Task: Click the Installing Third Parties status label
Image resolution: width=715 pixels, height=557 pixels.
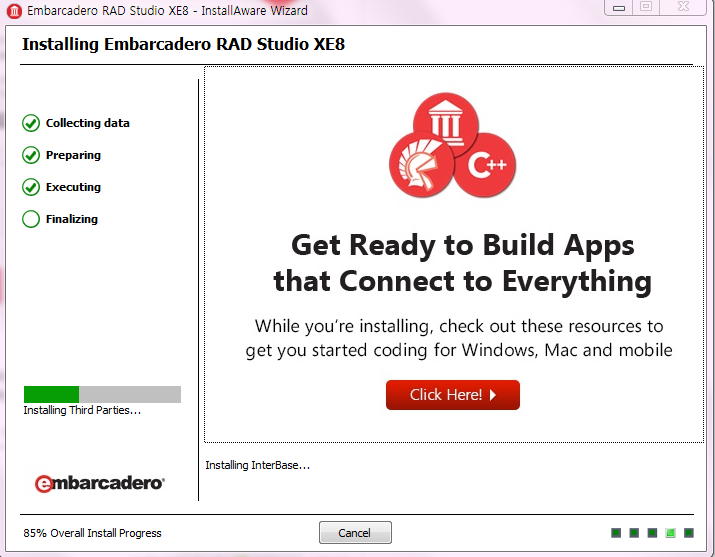Action: (x=82, y=411)
